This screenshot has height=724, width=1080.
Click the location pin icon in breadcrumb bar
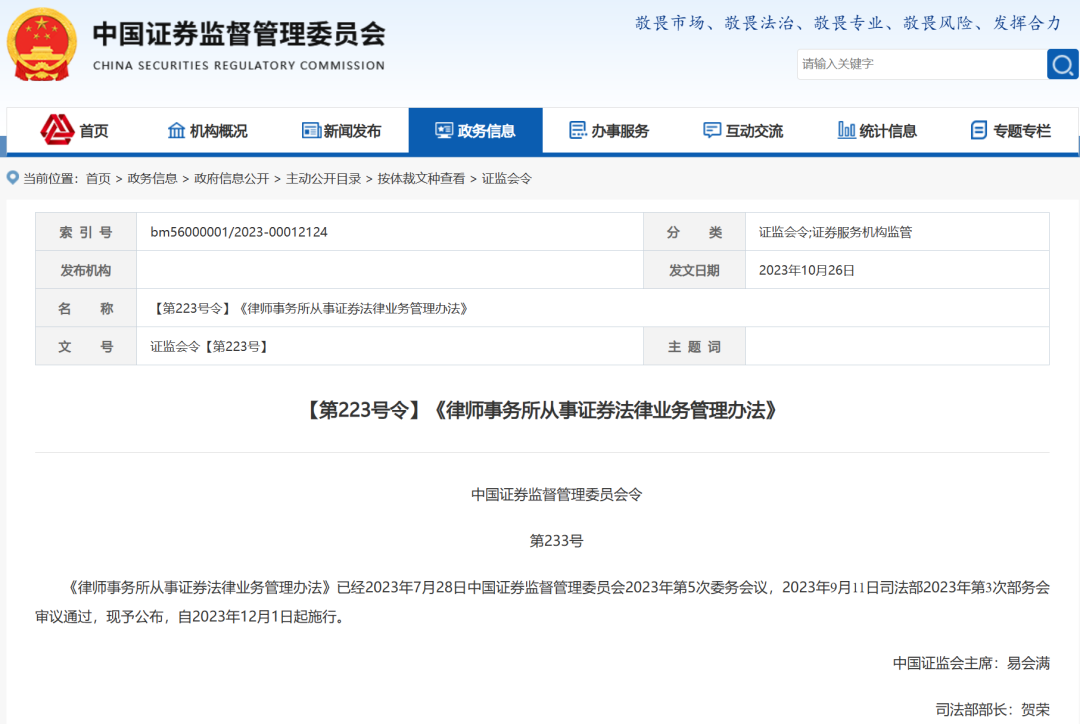pyautogui.click(x=9, y=179)
